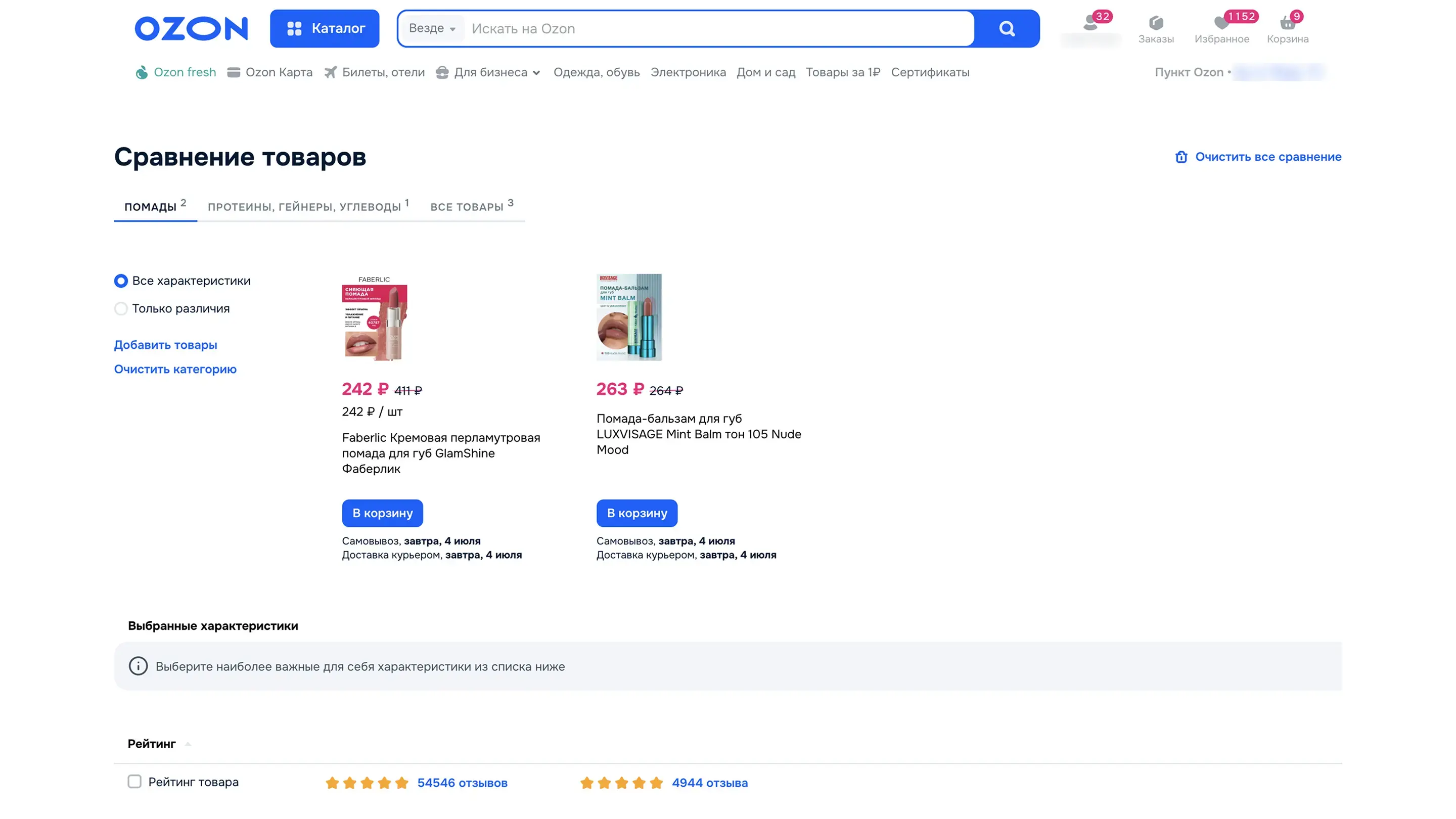
Task: Check the Рейтинг товара checkbox
Action: tap(134, 782)
